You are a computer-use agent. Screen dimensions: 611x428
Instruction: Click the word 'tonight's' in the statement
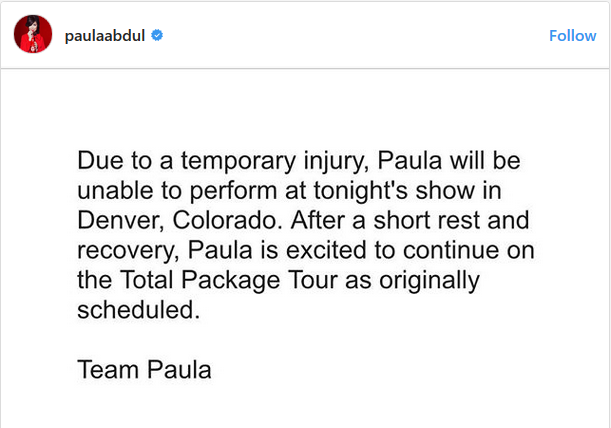pos(360,191)
